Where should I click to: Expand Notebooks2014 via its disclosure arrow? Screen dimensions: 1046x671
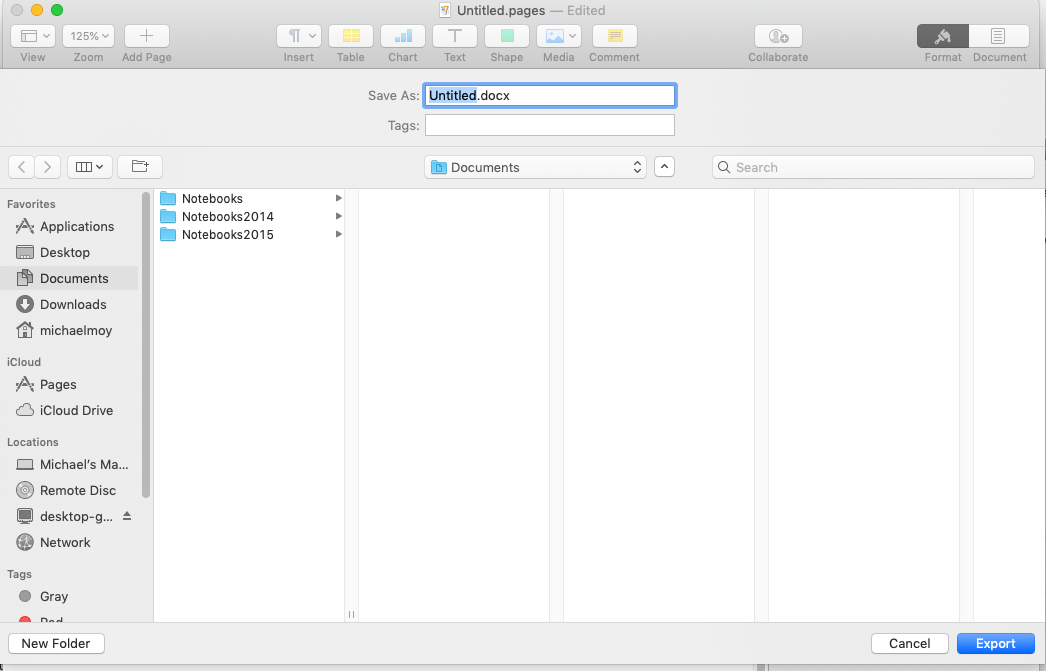click(338, 216)
